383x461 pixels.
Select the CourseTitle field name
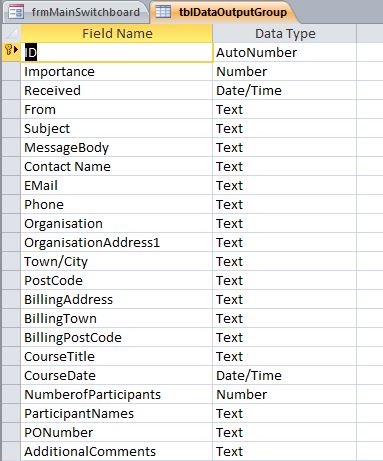(117, 356)
